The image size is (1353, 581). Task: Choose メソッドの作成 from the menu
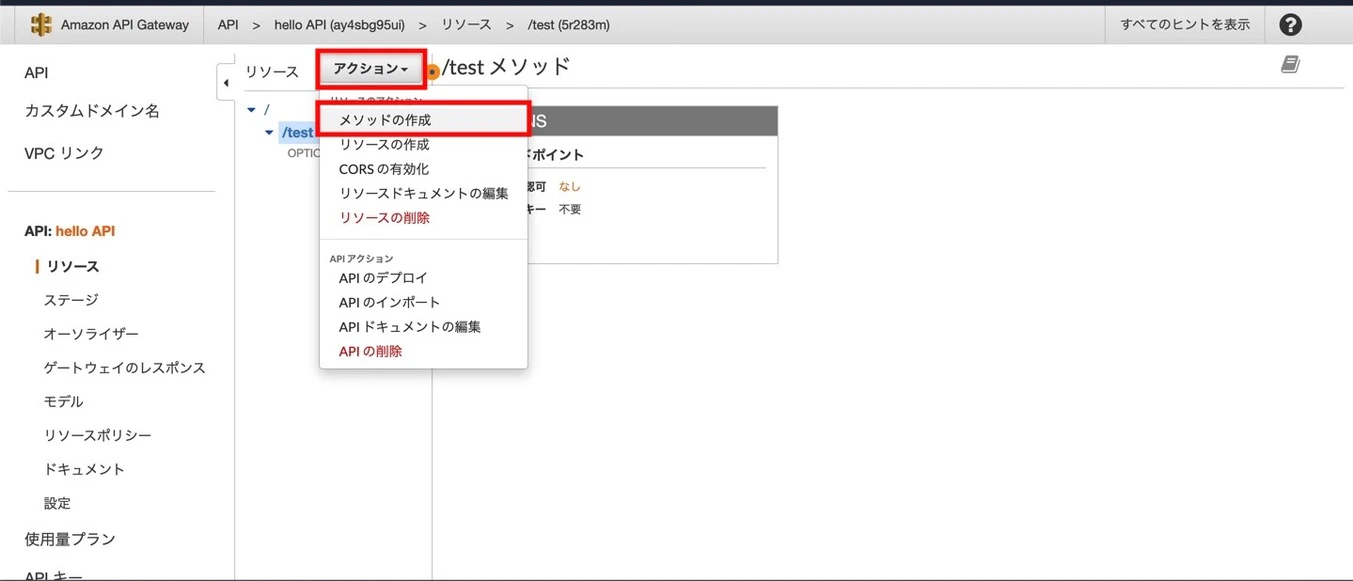[423, 119]
